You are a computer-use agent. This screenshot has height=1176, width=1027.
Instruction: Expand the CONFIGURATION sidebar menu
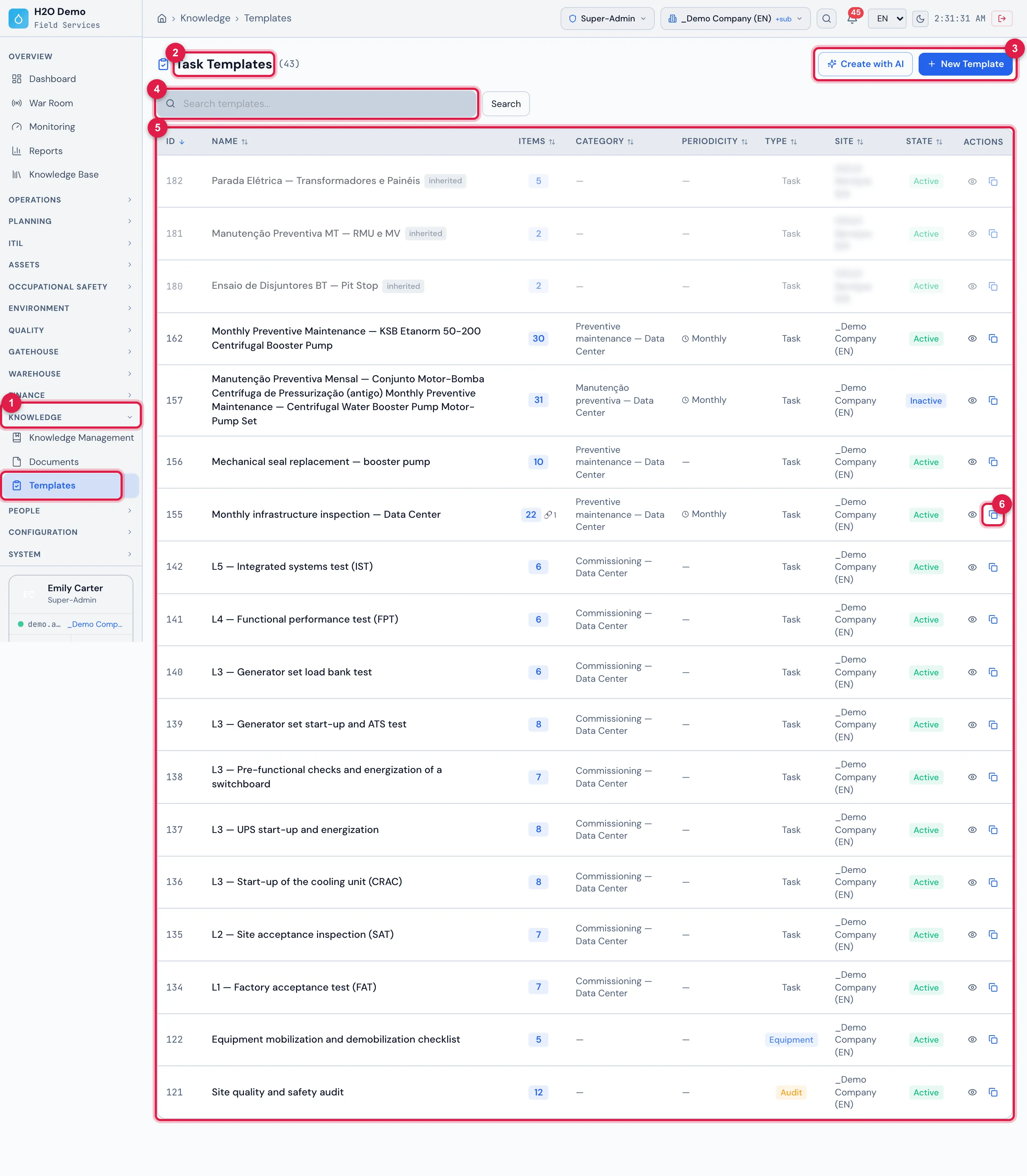point(71,532)
